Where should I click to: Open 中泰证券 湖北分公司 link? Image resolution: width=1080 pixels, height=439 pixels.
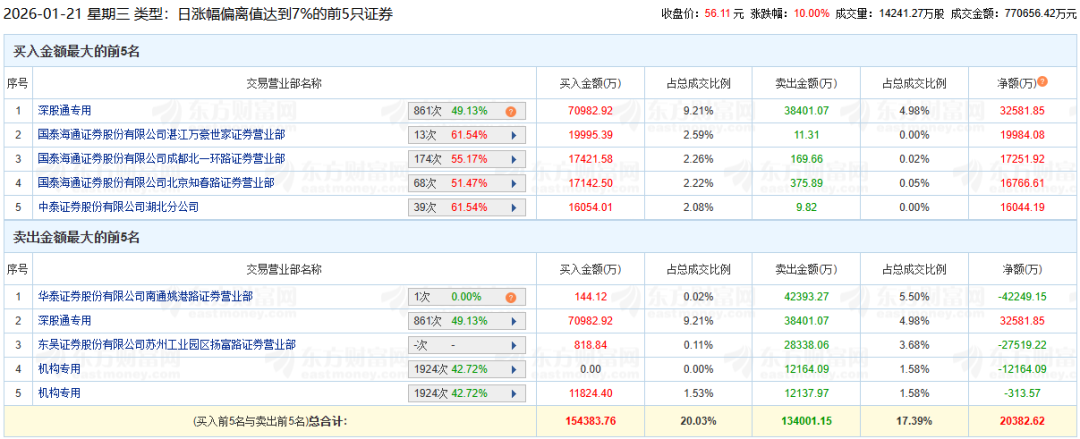pyautogui.click(x=118, y=207)
